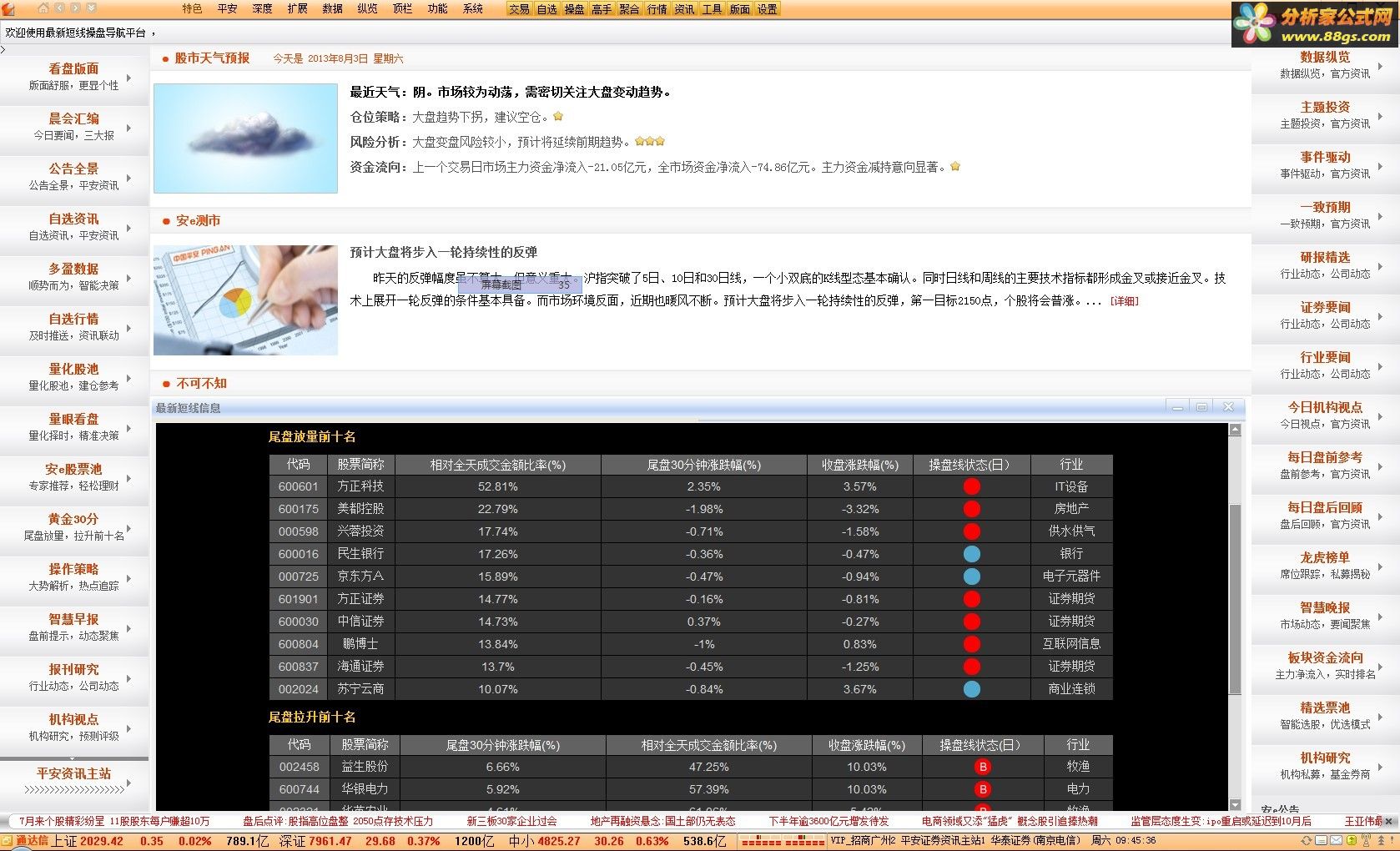
Task: Click the 京东方A stock name cell
Action: 360,577
